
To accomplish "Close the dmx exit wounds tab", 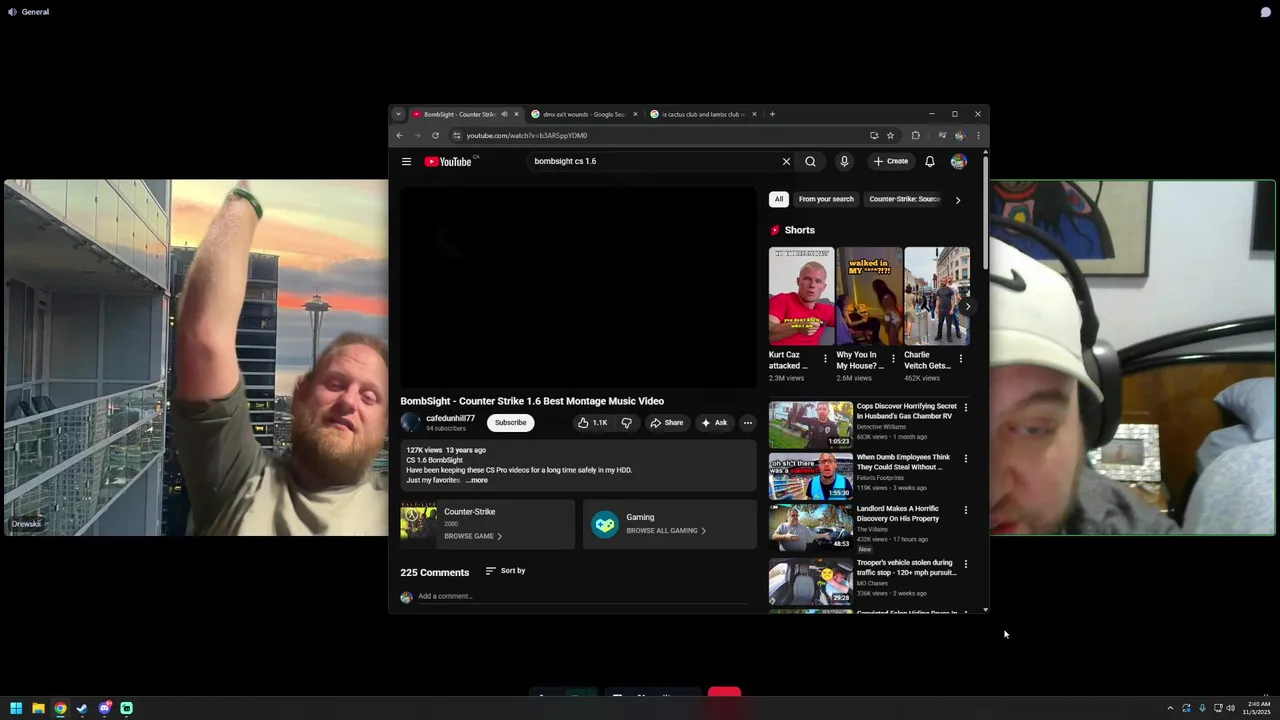I will point(635,114).
